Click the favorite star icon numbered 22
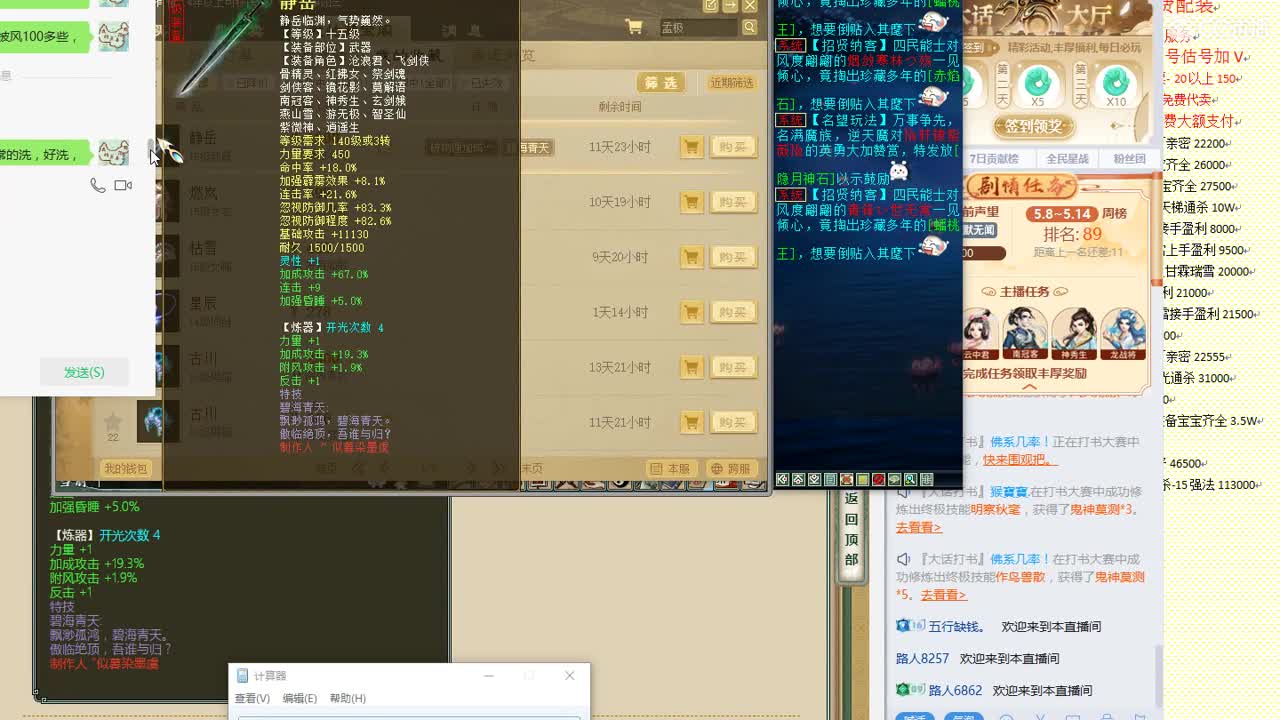Viewport: 1280px width, 720px height. [x=113, y=422]
